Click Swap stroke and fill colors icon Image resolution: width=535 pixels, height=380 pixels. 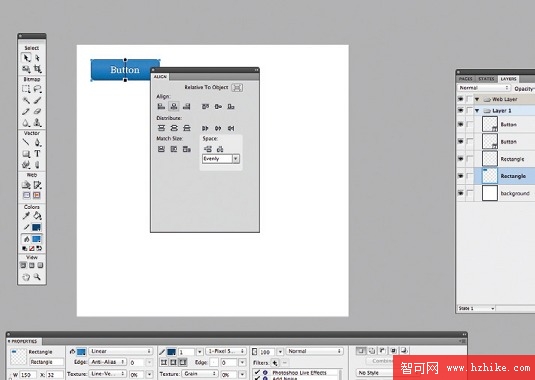[39, 248]
